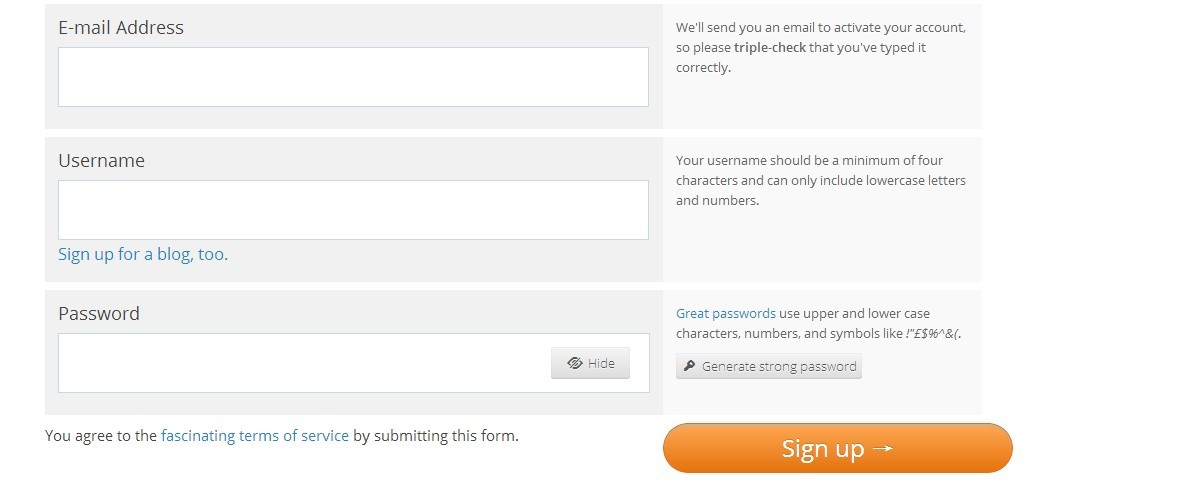Click inside the Username input field
This screenshot has height=481, width=1177.
point(354,210)
